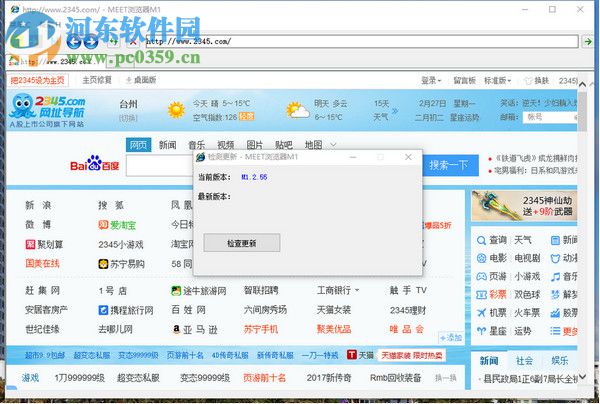
Task: Click the ticket icon beside 彩票
Action: (481, 295)
